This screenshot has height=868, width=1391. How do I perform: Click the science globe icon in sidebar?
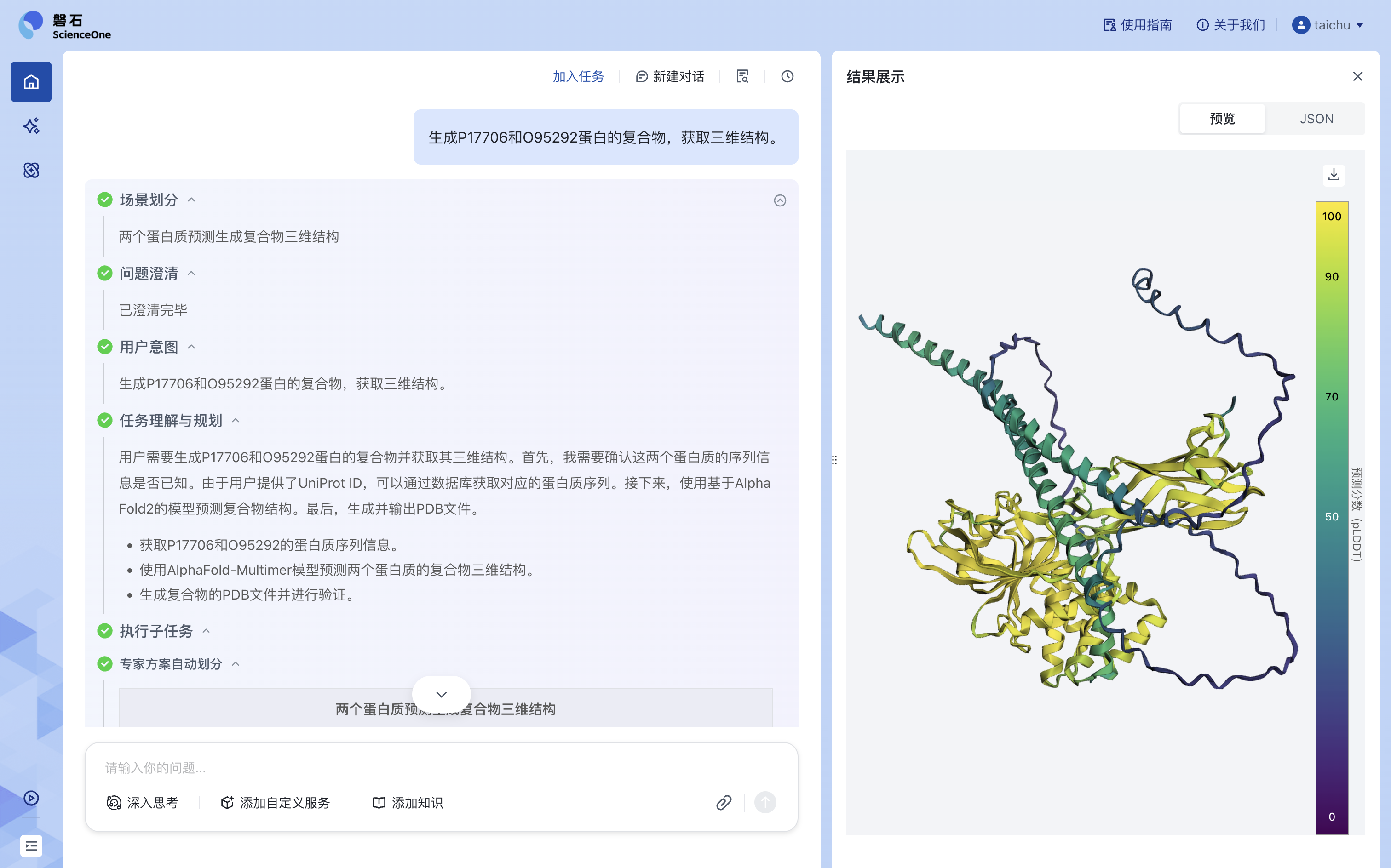[30, 170]
